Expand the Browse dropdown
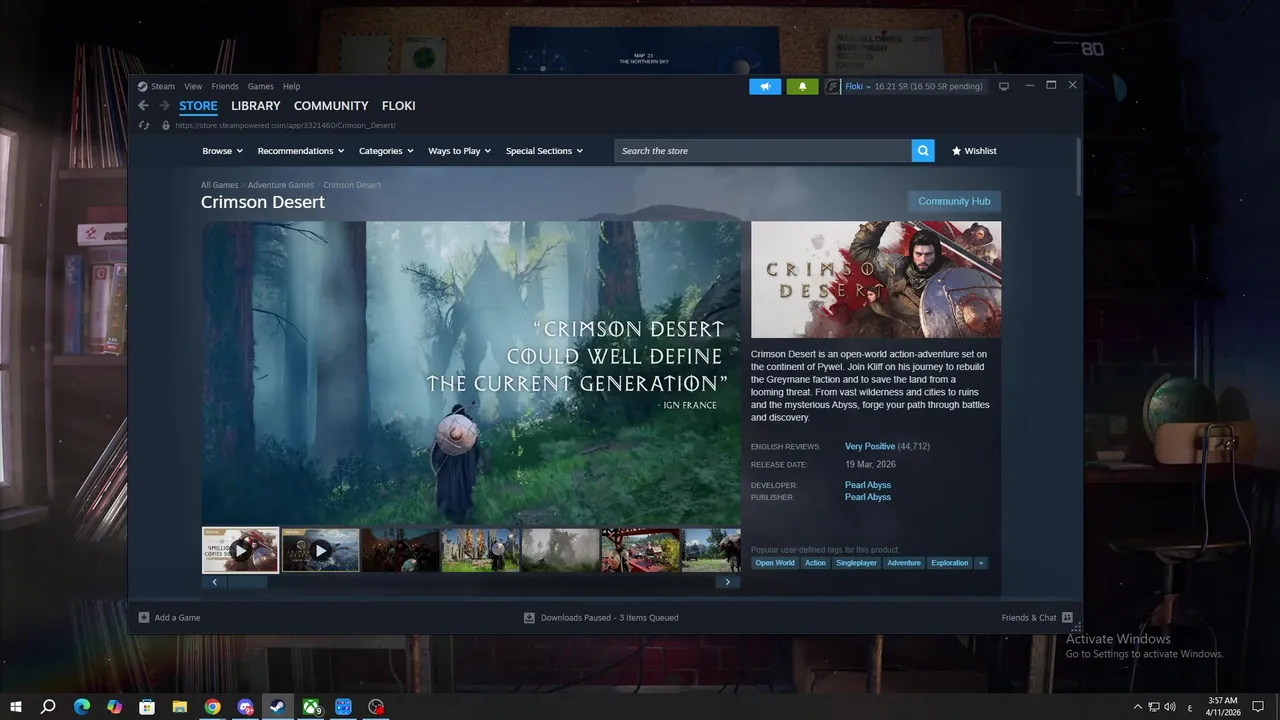The image size is (1280, 720). point(222,151)
